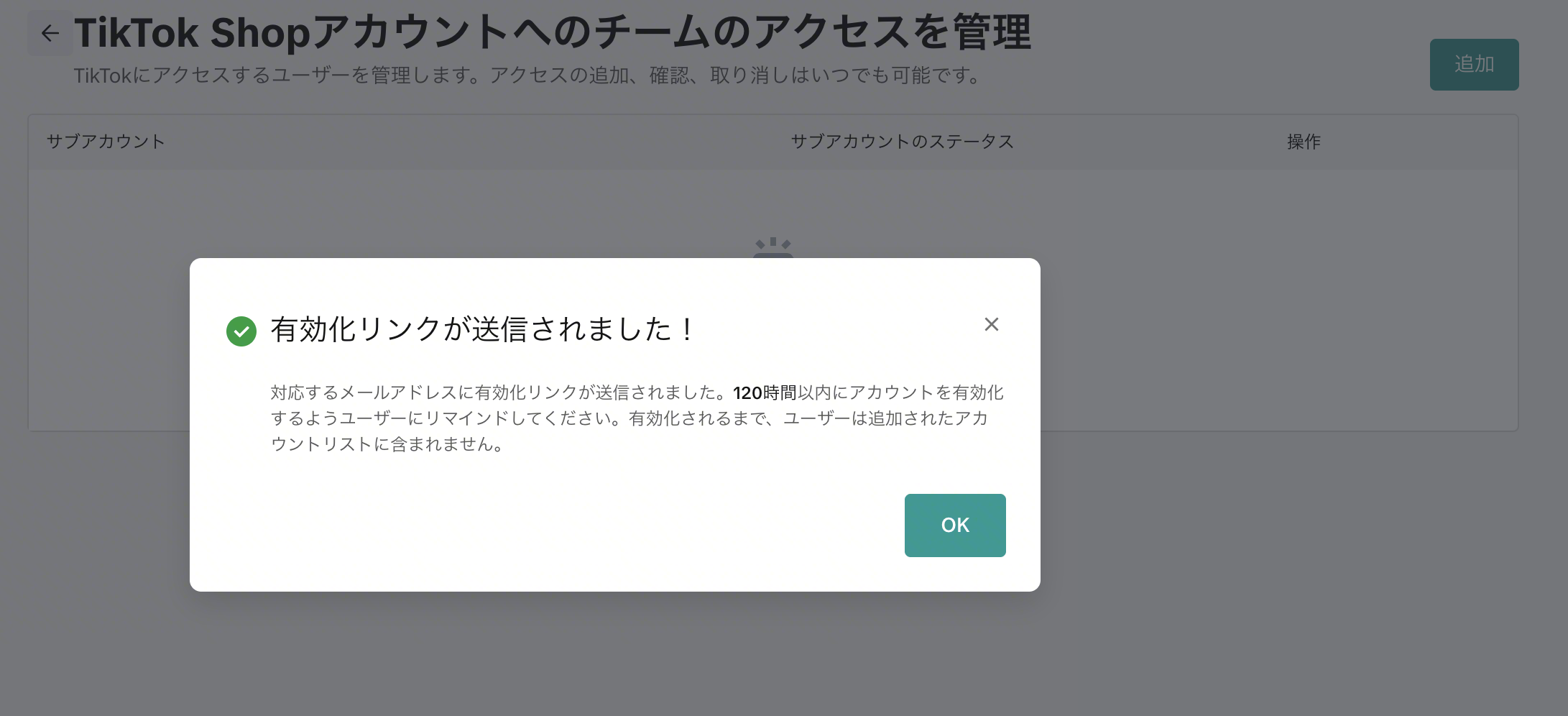1568x716 pixels.
Task: Click the 操作 column header
Action: (x=1304, y=142)
